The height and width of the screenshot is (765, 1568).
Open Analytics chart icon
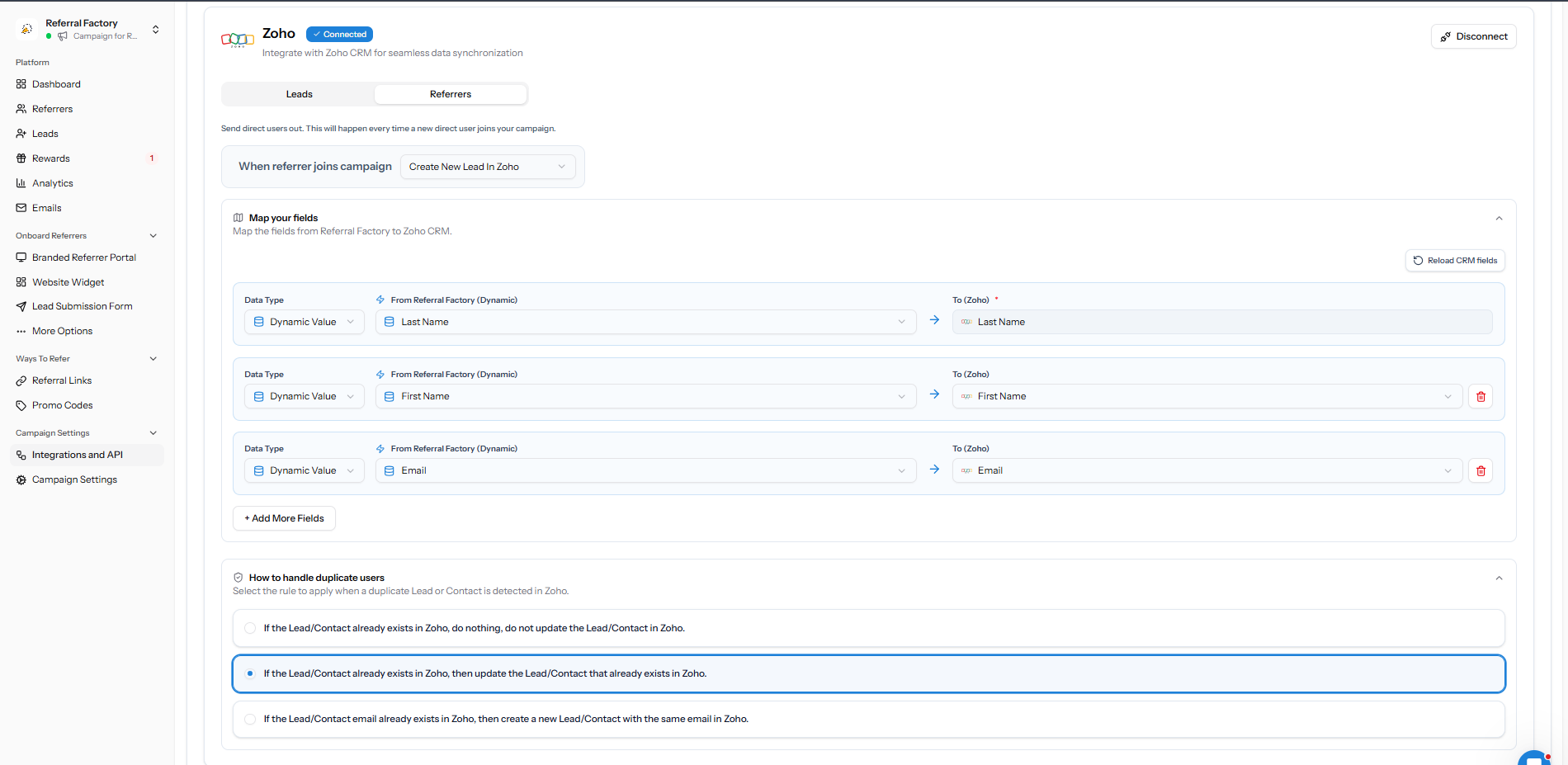[x=21, y=183]
